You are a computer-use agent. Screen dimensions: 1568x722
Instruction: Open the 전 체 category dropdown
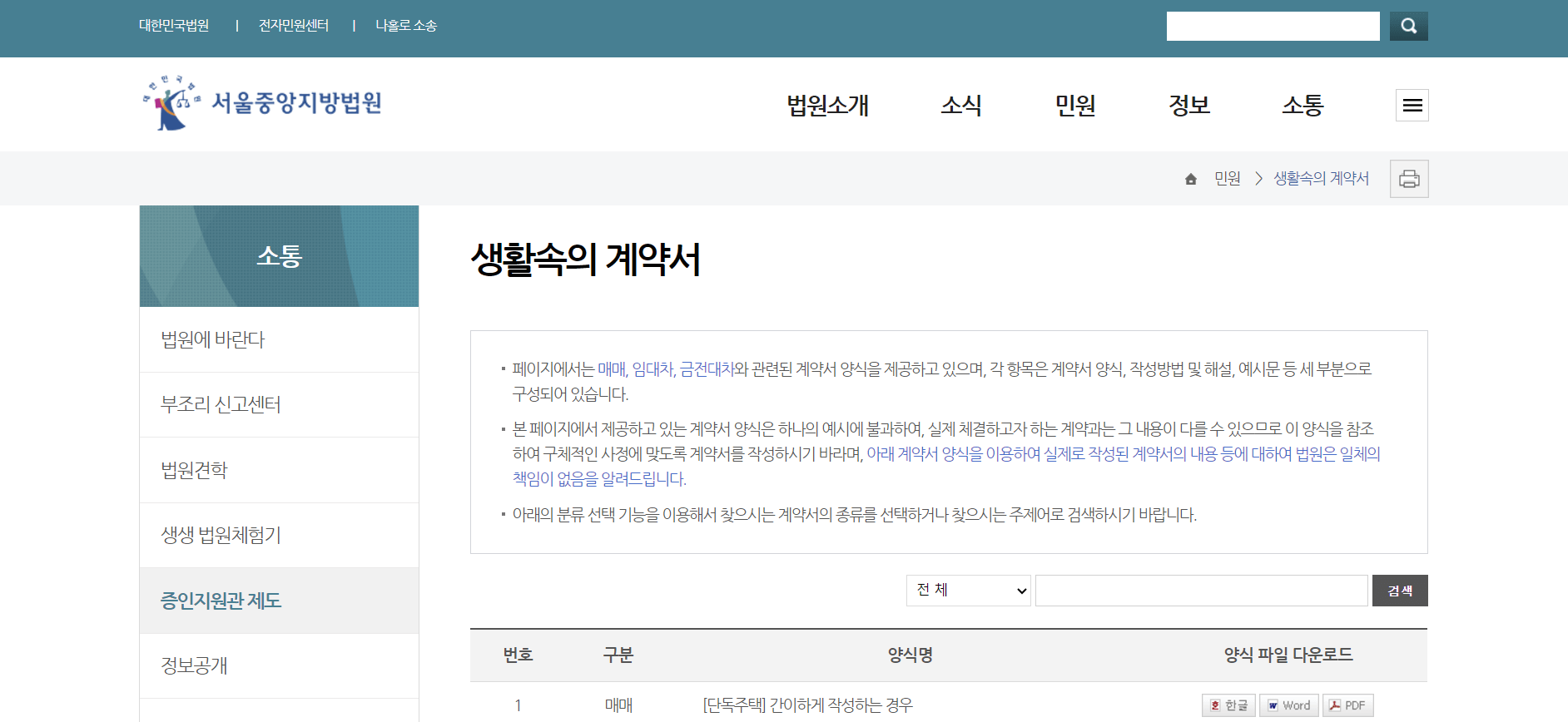point(969,591)
